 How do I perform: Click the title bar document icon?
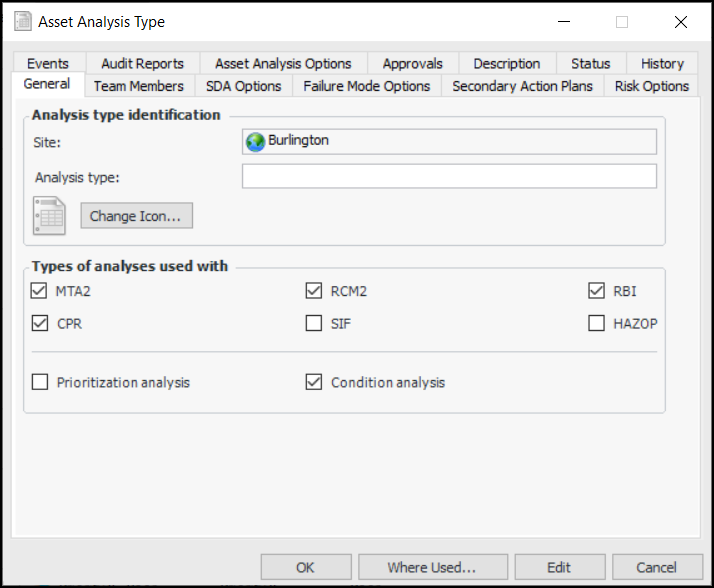pos(21,21)
